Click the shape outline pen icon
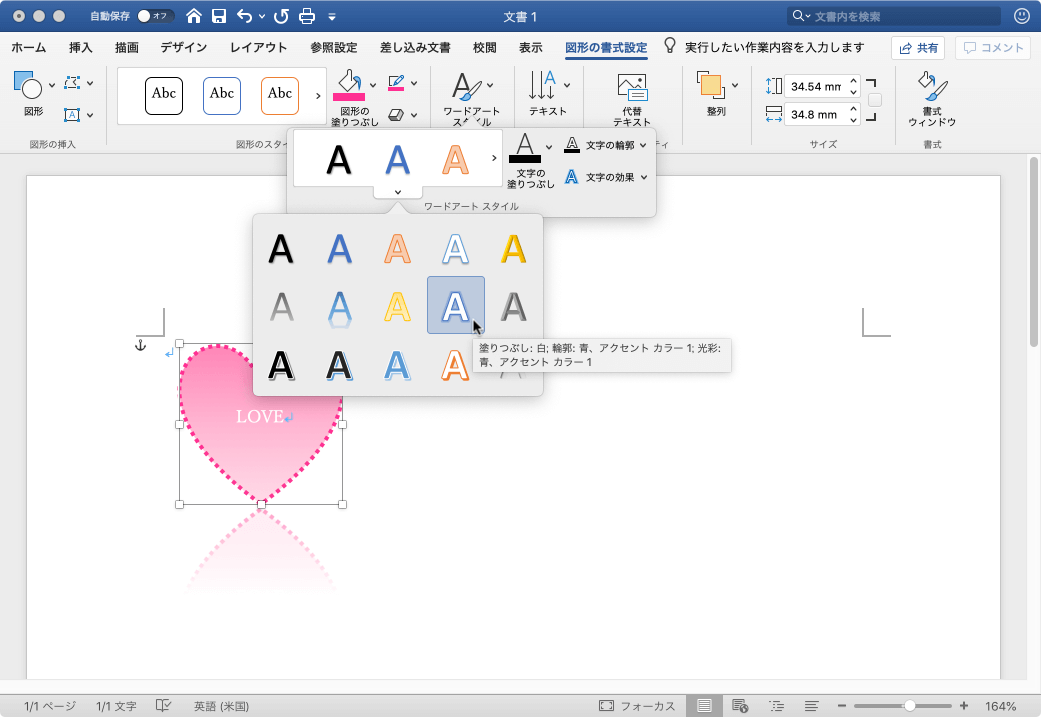This screenshot has width=1041, height=717. coord(396,83)
